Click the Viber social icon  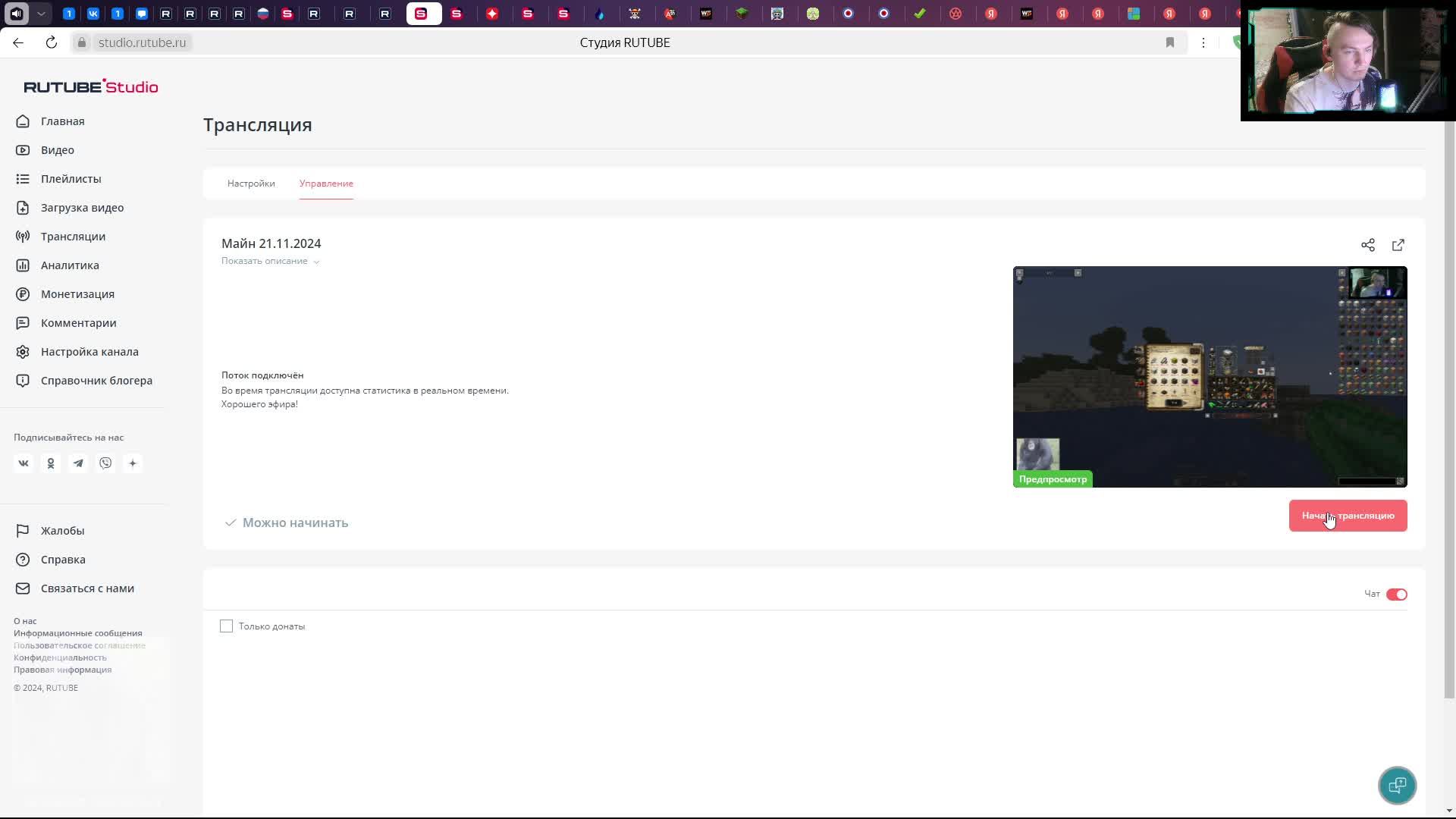(105, 463)
